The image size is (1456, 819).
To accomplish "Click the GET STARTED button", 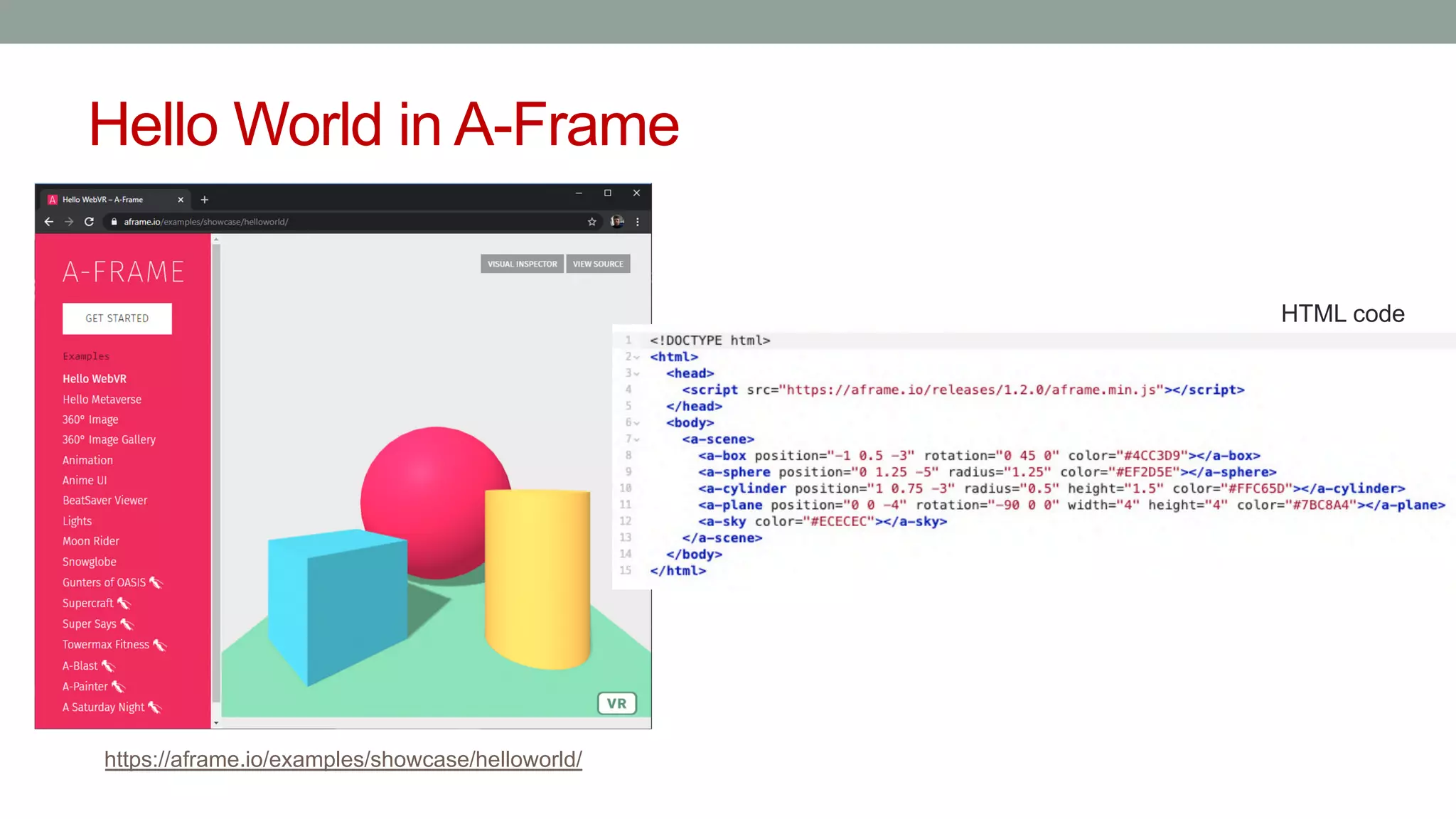I will coord(117,318).
